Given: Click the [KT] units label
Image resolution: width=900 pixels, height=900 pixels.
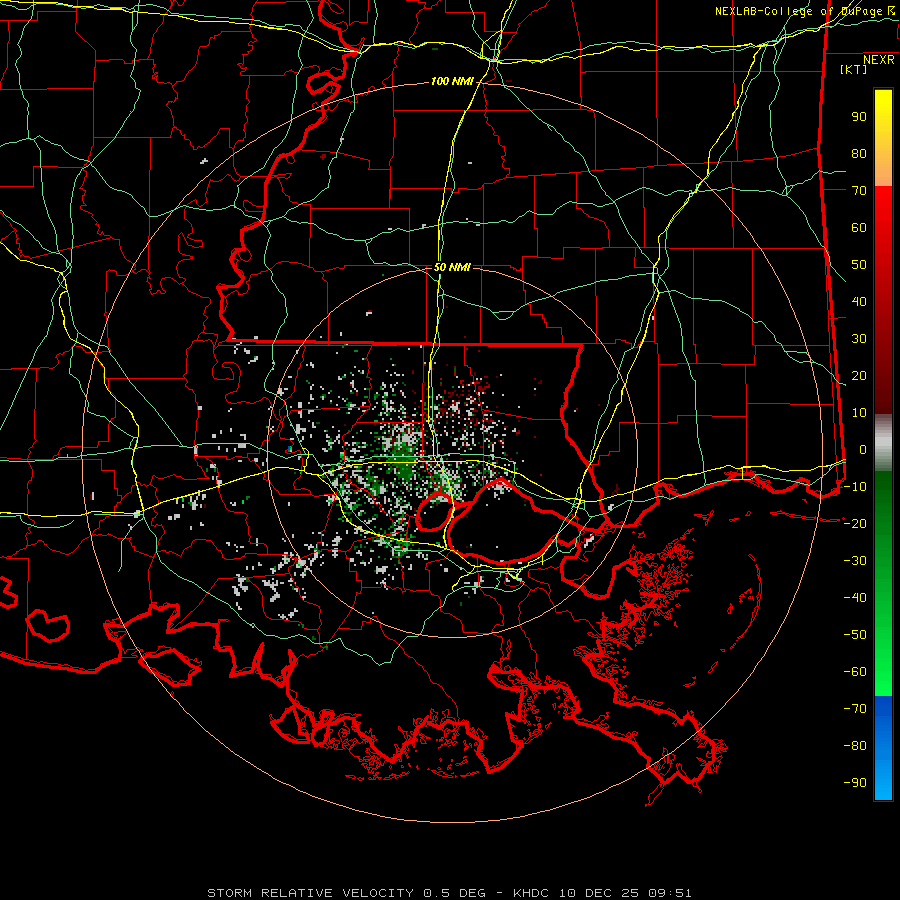Looking at the screenshot, I should [853, 69].
